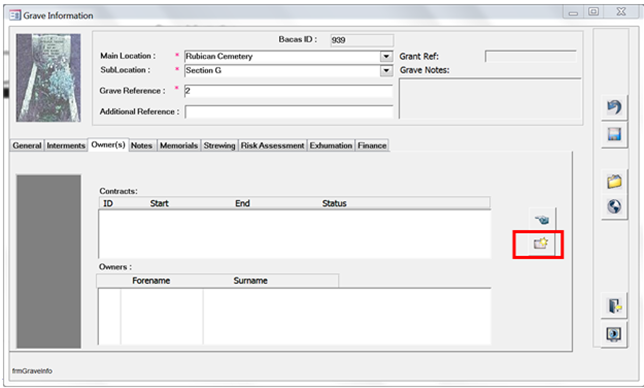The width and height of the screenshot is (644, 388).
Task: Click the monitor icon at sidebar bottom
Action: (614, 334)
